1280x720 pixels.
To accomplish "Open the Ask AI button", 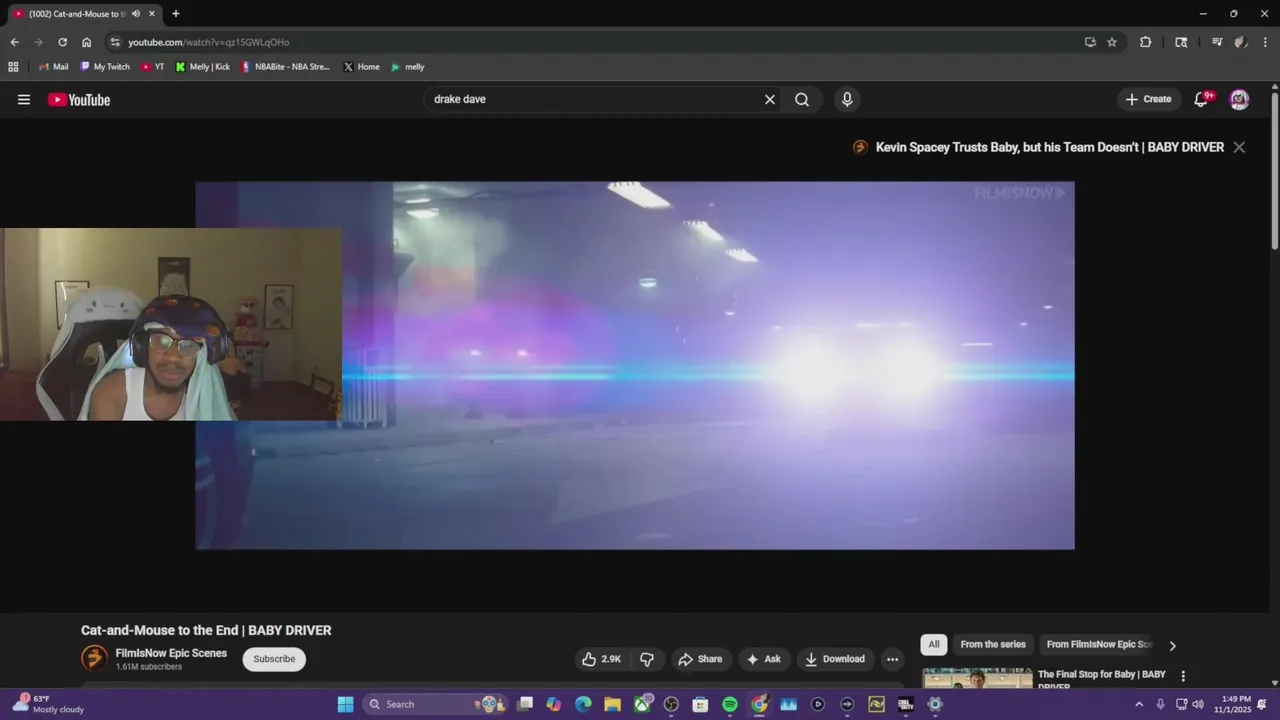I will pos(763,659).
